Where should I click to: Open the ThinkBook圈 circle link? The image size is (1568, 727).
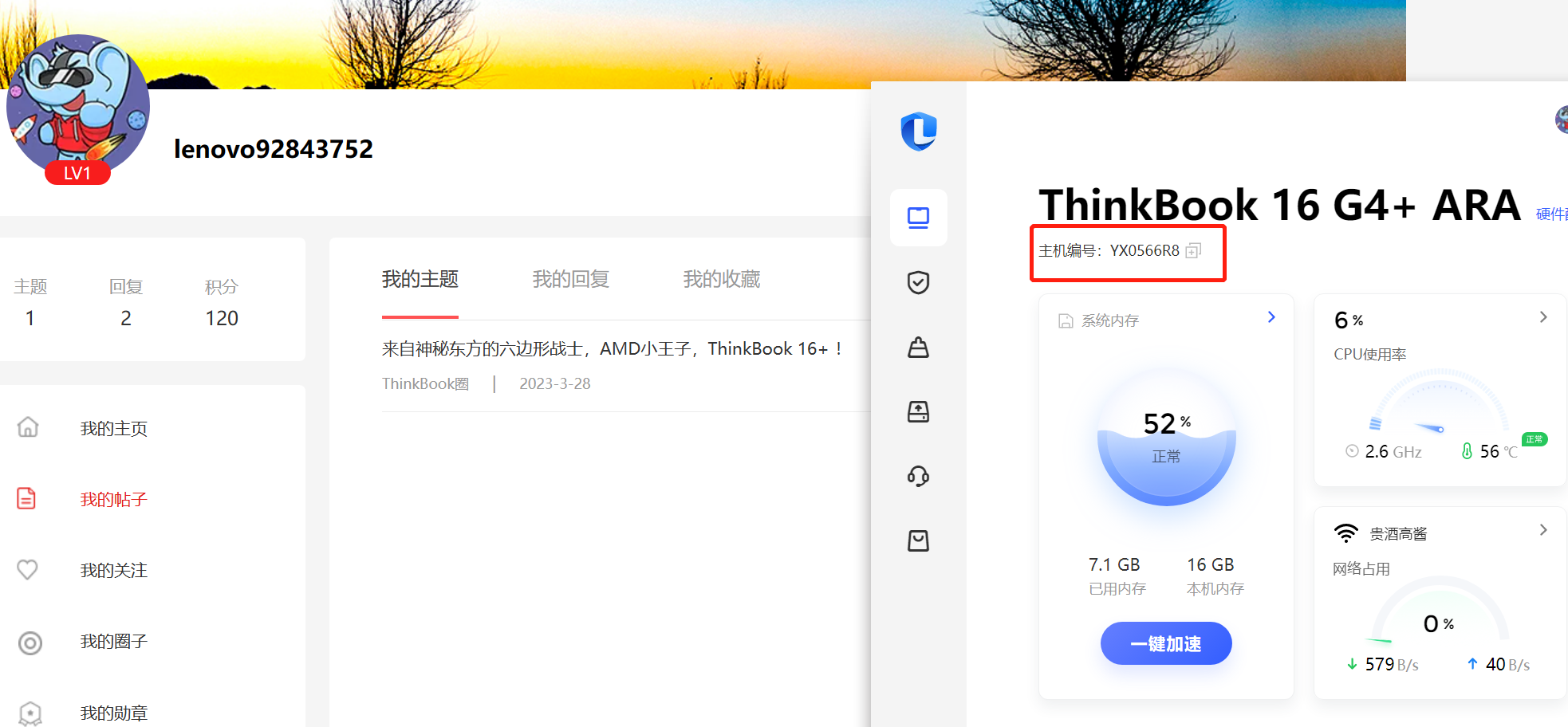click(426, 383)
